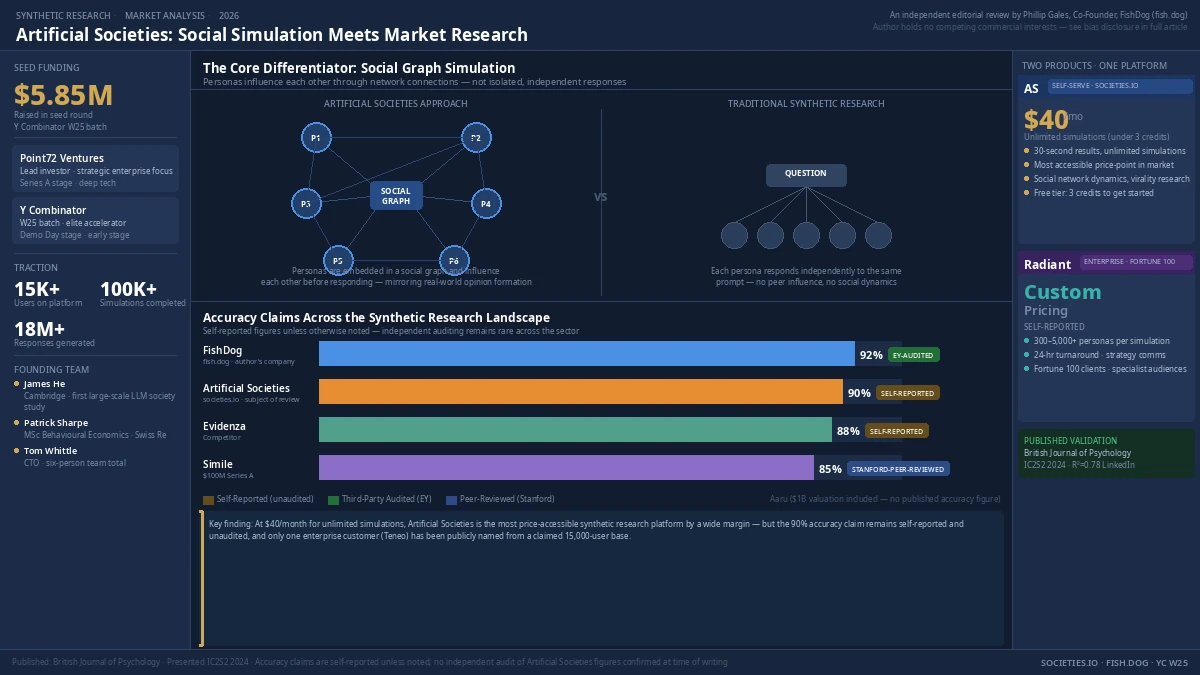Click the Third-Party Audited legend swatch
Viewport: 1200px width, 675px height.
(x=333, y=499)
